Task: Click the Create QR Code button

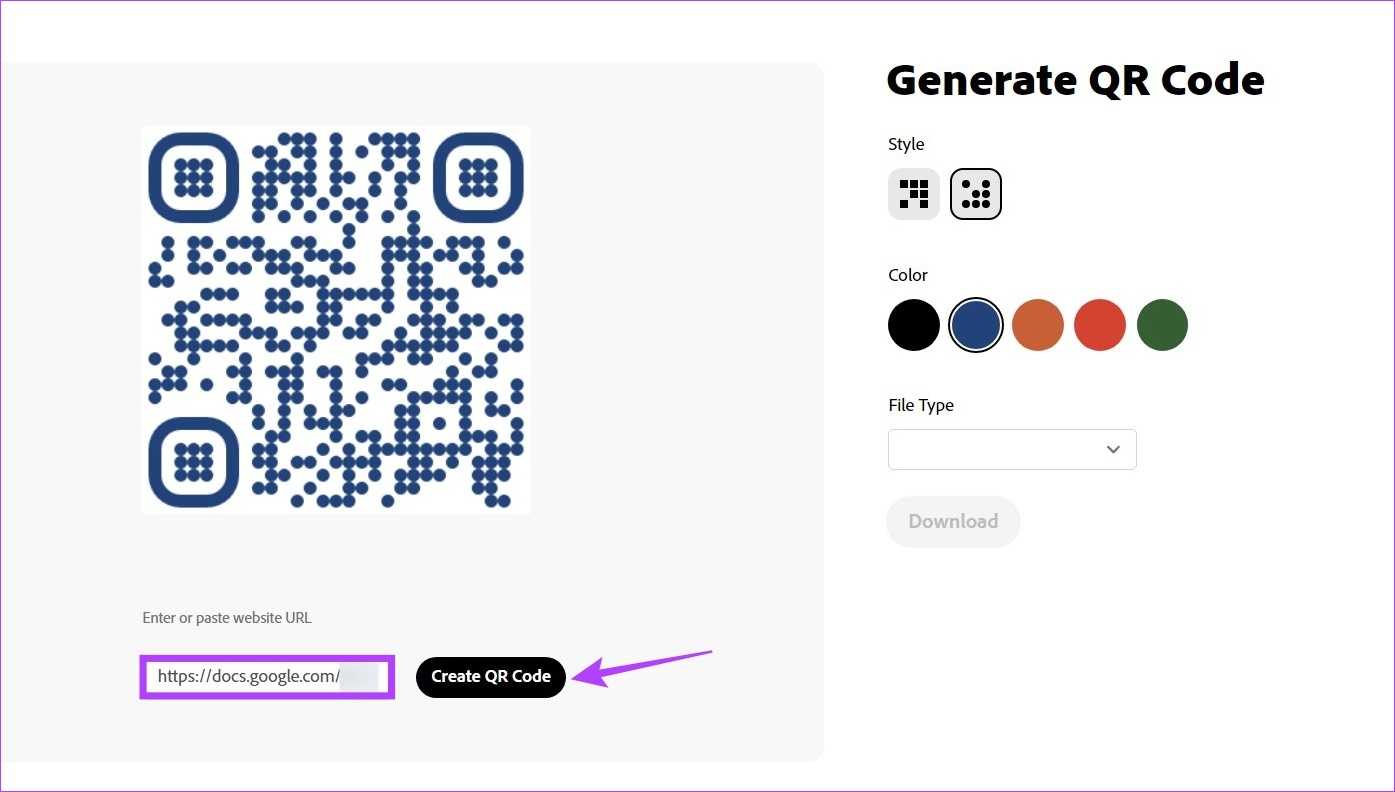Action: click(491, 677)
